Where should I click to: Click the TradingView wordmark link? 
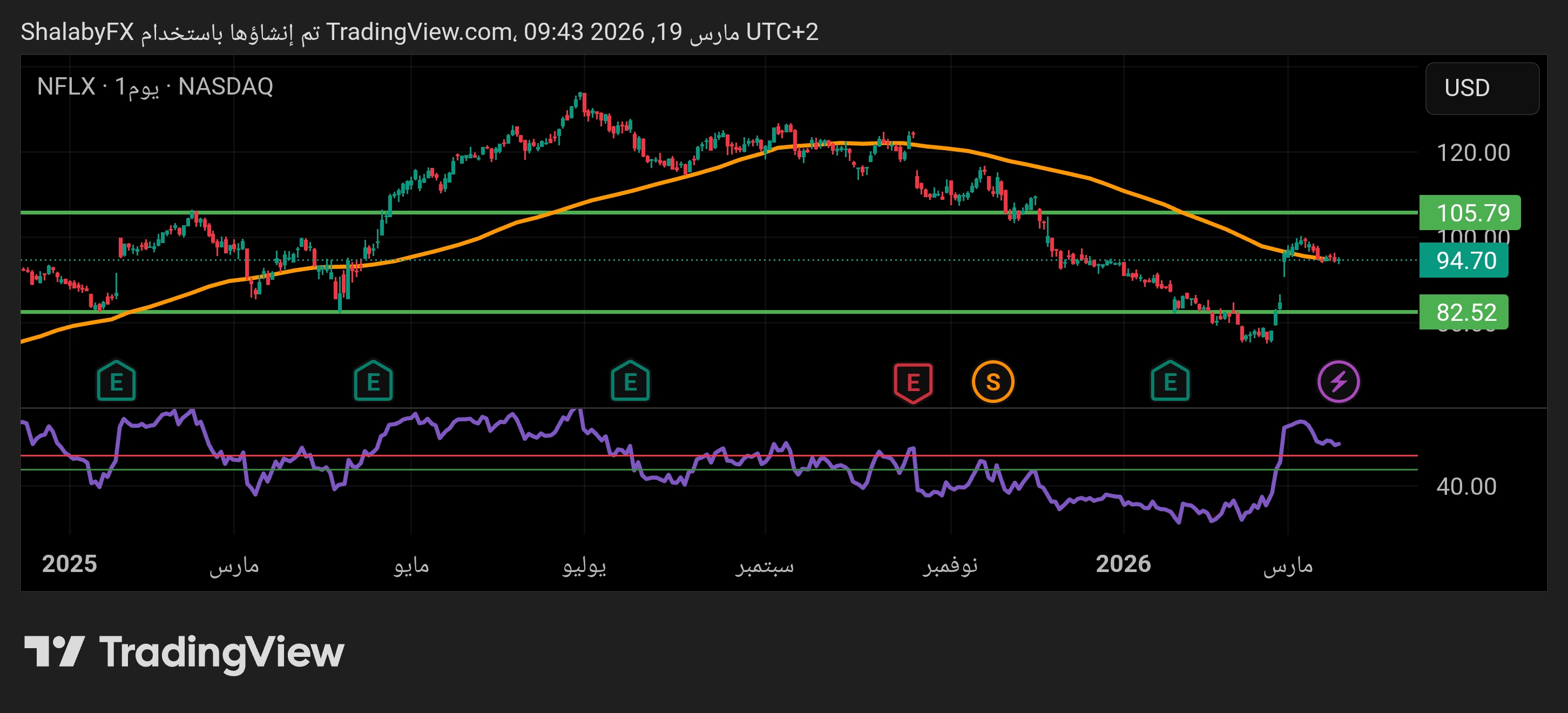[x=221, y=651]
